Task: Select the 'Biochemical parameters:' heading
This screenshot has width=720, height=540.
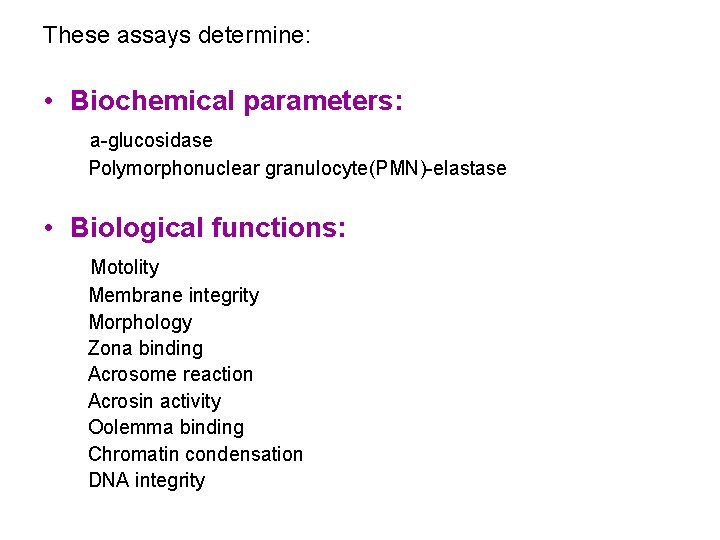Action: [236, 102]
